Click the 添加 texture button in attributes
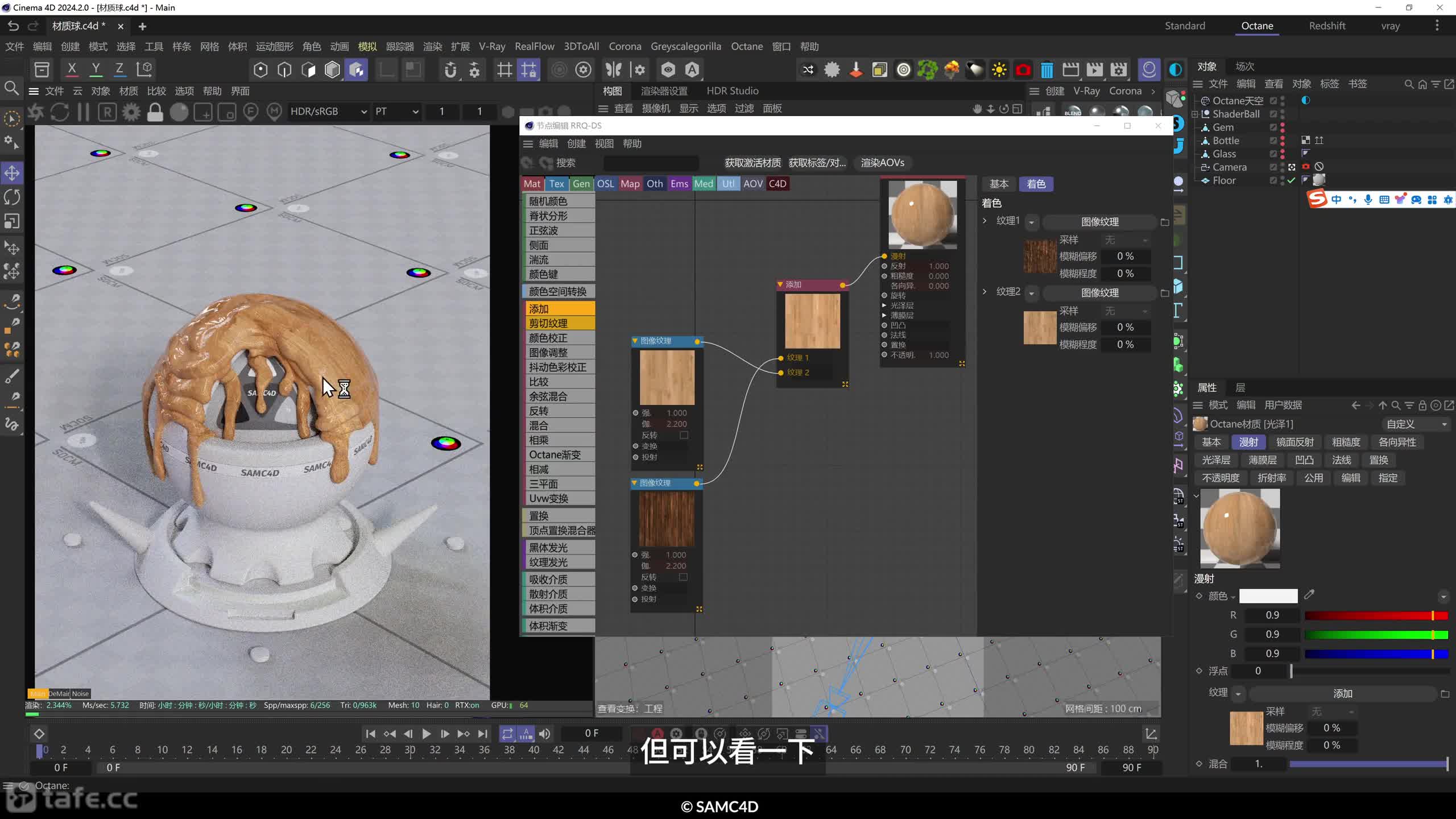Viewport: 1456px width, 819px height. (1343, 694)
